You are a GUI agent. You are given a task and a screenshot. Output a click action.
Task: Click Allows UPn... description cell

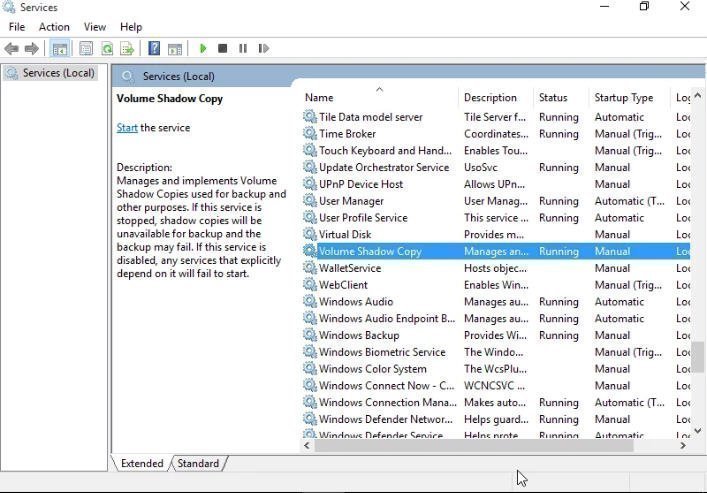click(495, 184)
